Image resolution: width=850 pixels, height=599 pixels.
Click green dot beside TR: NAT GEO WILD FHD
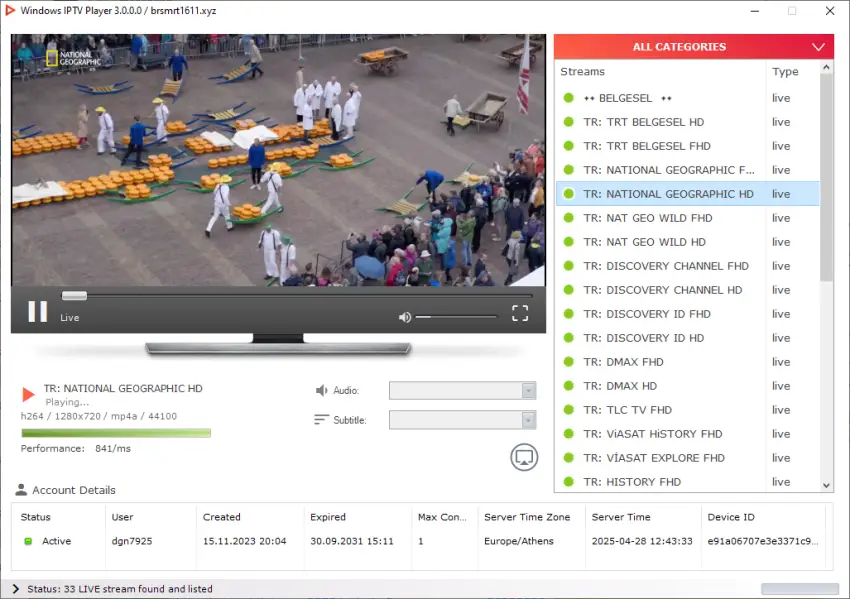click(569, 218)
